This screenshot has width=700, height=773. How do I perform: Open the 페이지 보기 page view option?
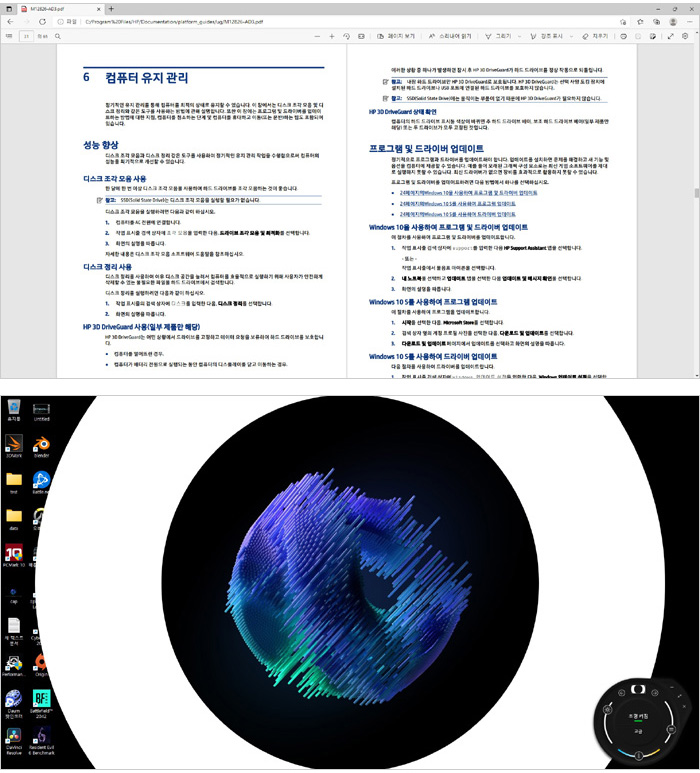tap(395, 36)
